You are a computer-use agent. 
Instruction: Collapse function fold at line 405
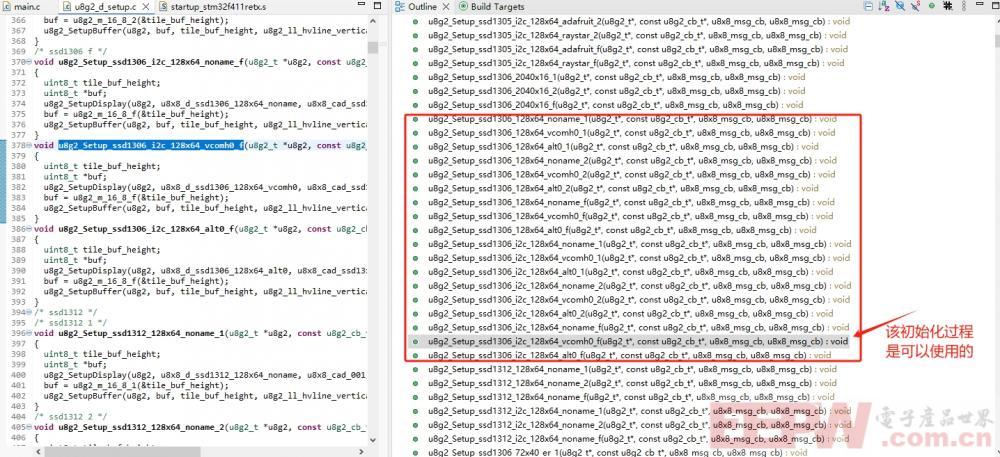tap(29, 427)
